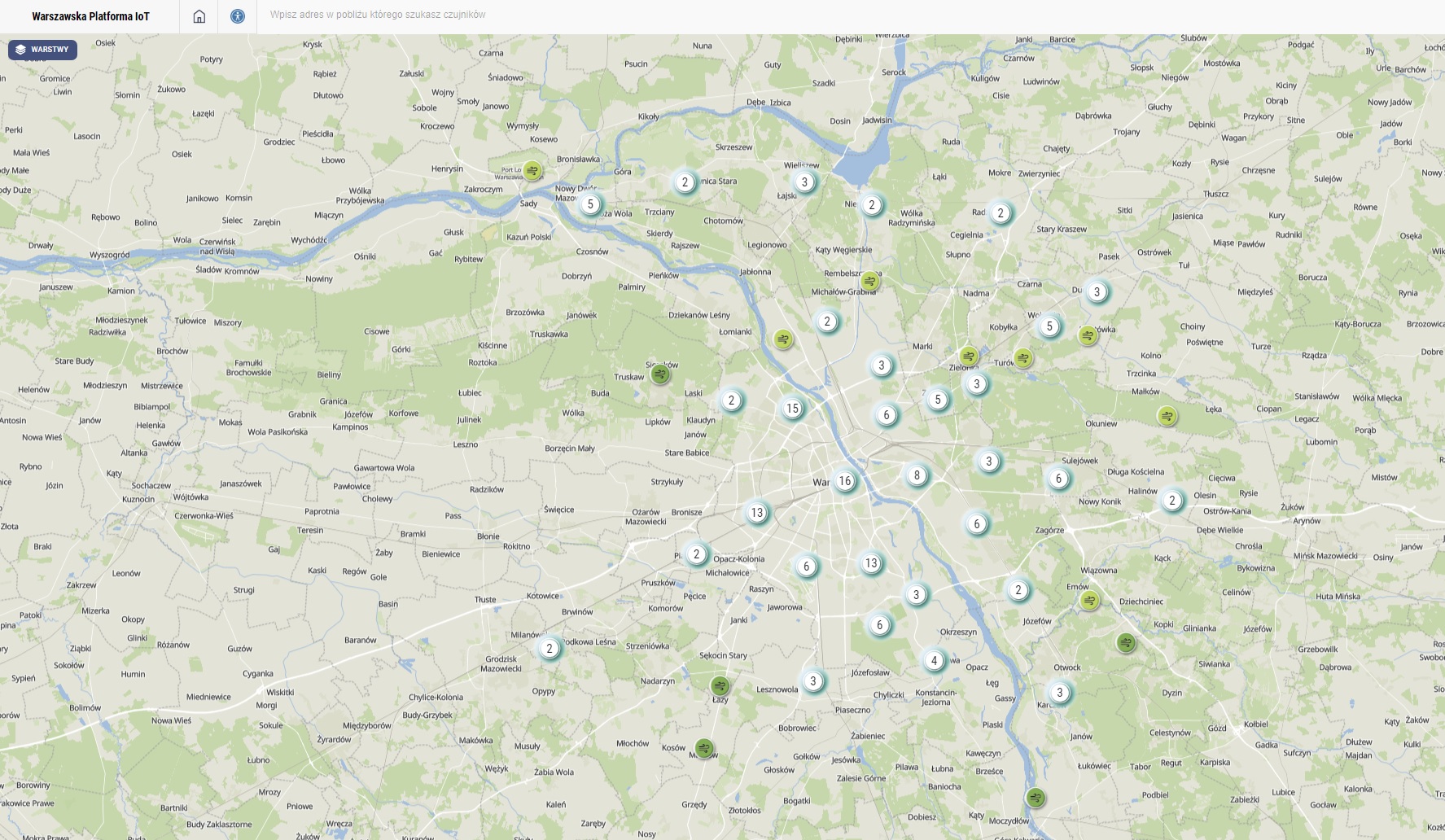This screenshot has height=840, width=1445.
Task: Click the home icon in top bar
Action: [199, 16]
